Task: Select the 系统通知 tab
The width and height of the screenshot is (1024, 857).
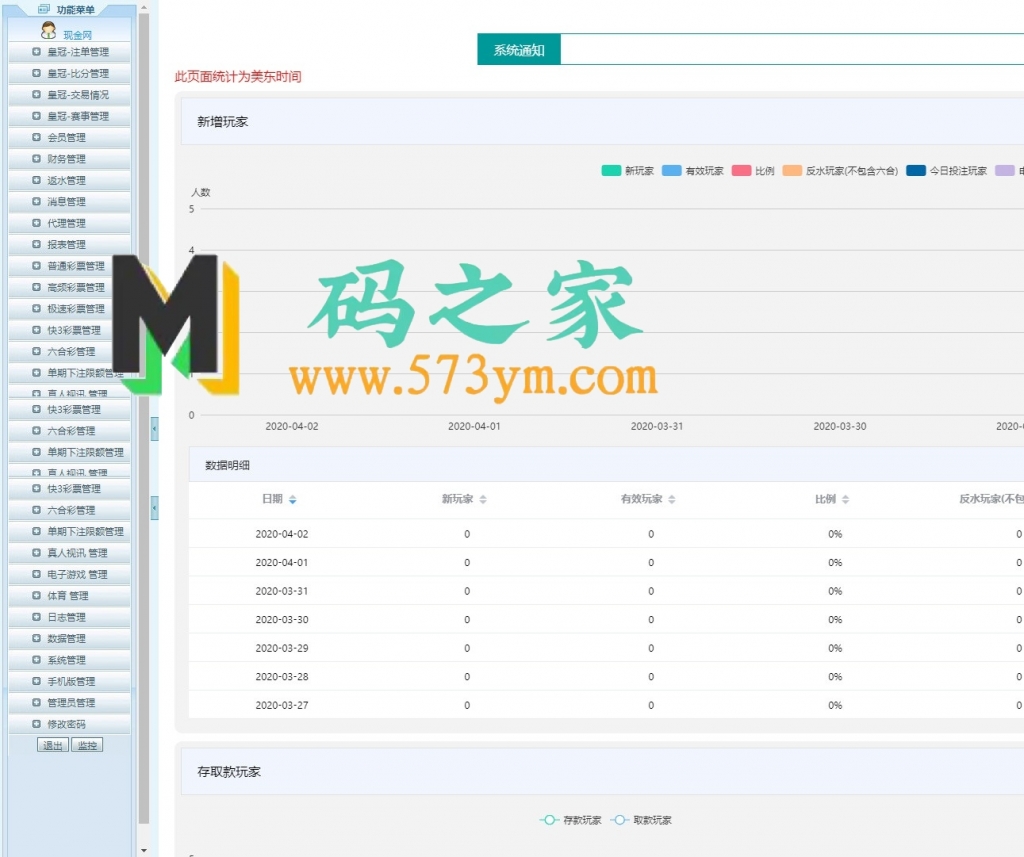Action: pos(519,50)
